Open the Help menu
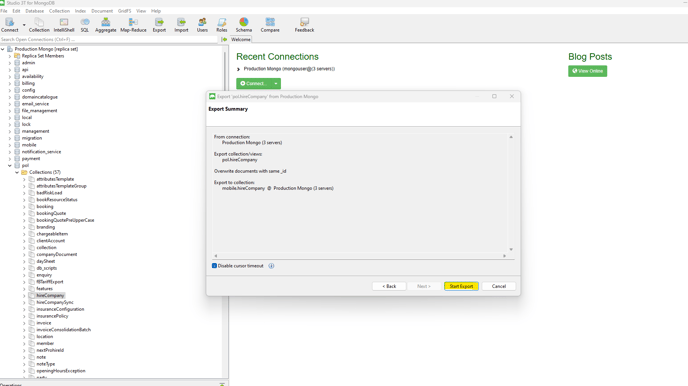Image resolution: width=688 pixels, height=386 pixels. click(x=156, y=11)
